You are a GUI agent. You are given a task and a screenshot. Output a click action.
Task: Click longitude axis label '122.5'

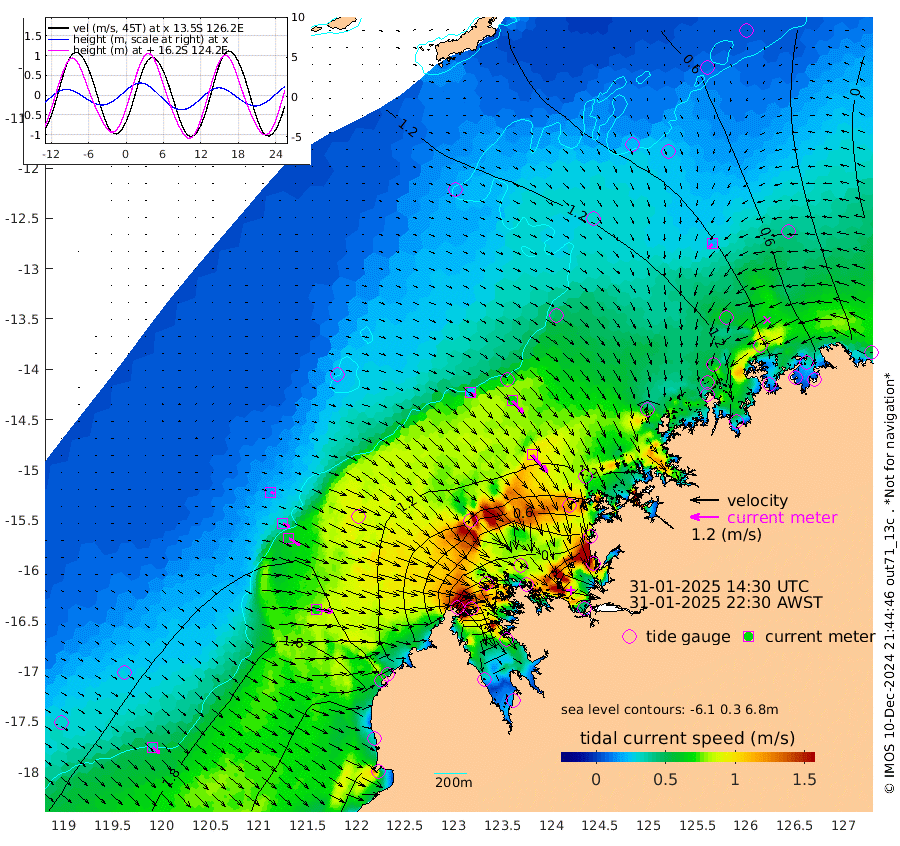pos(405,825)
